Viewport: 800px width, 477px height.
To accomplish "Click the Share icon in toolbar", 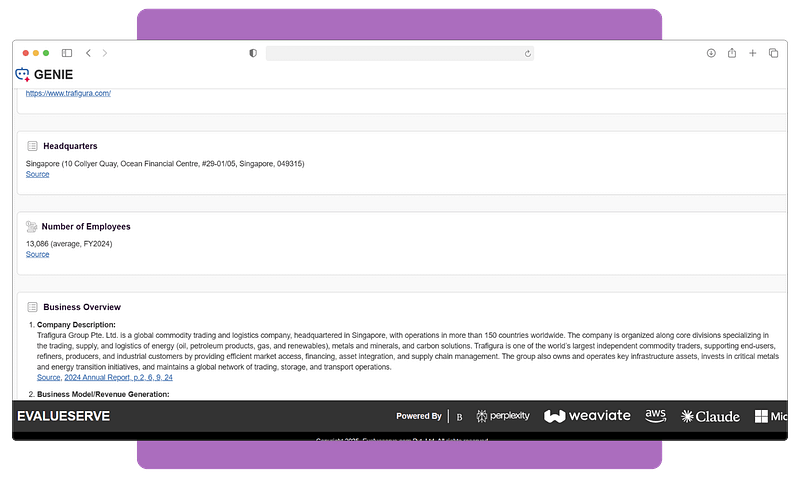I will 732,53.
